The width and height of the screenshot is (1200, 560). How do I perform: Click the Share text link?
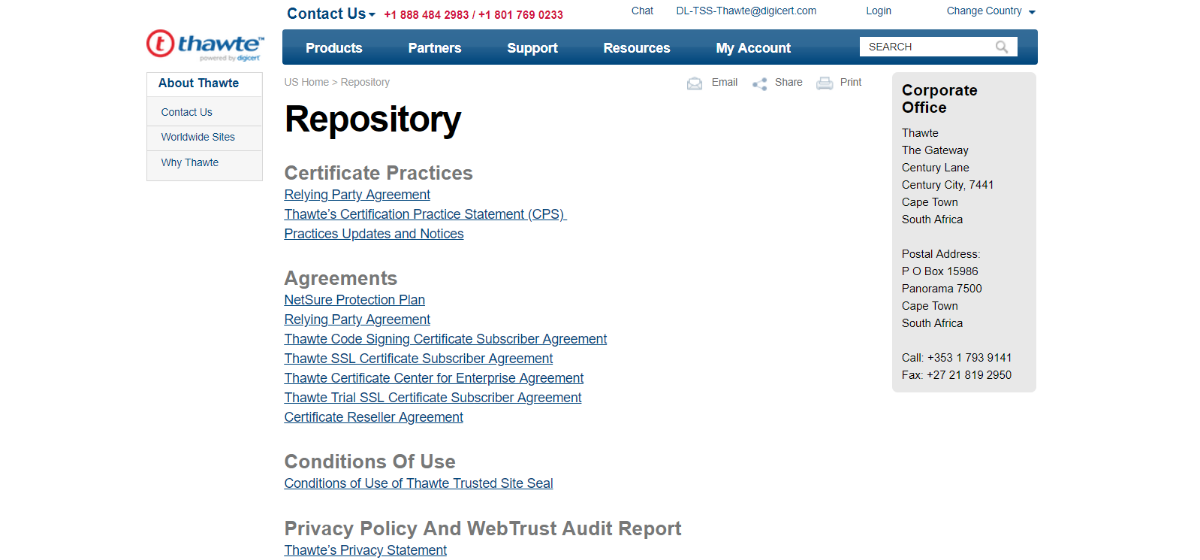tap(789, 82)
